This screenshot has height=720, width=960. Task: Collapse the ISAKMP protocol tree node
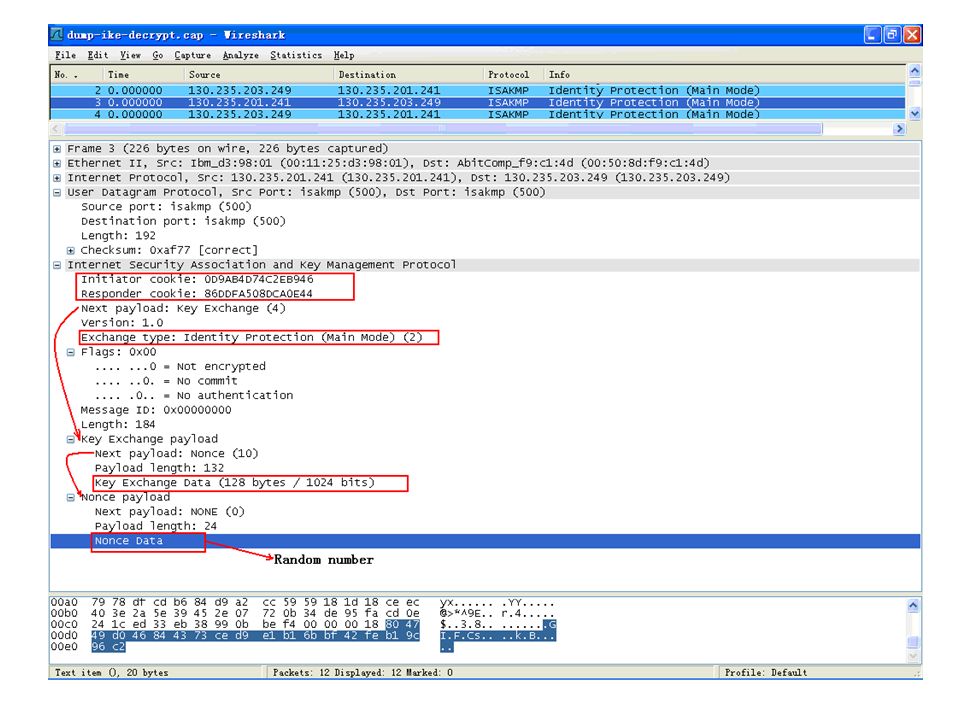[57, 265]
